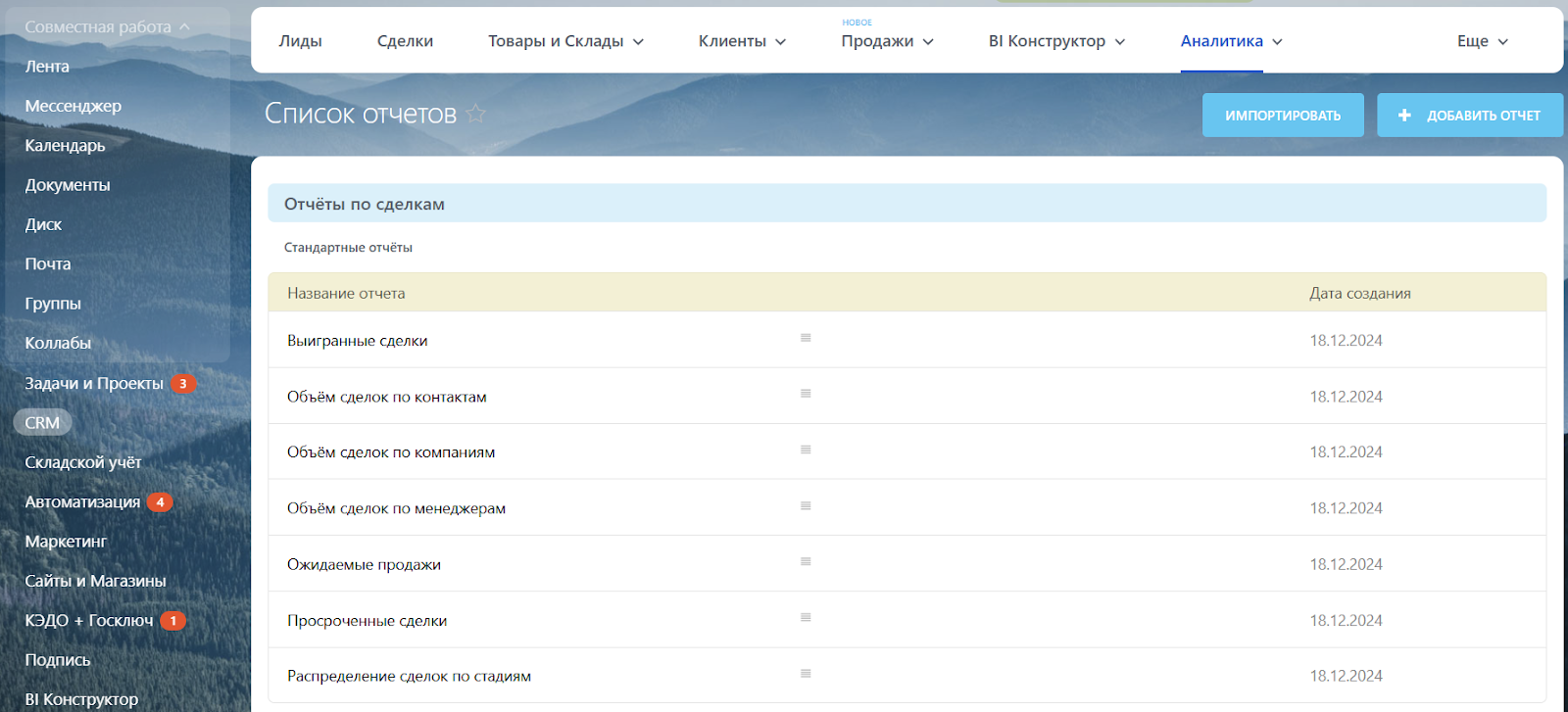Open menu icon for Объём сделок по менеджерам

coord(806,506)
